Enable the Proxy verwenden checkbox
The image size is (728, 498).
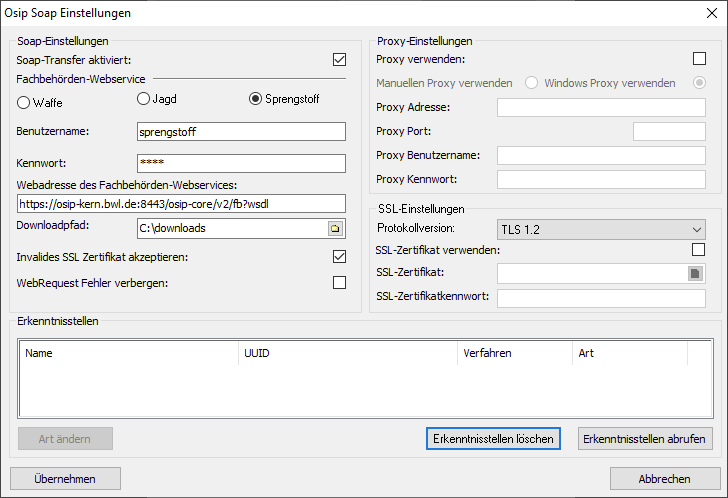[x=699, y=59]
